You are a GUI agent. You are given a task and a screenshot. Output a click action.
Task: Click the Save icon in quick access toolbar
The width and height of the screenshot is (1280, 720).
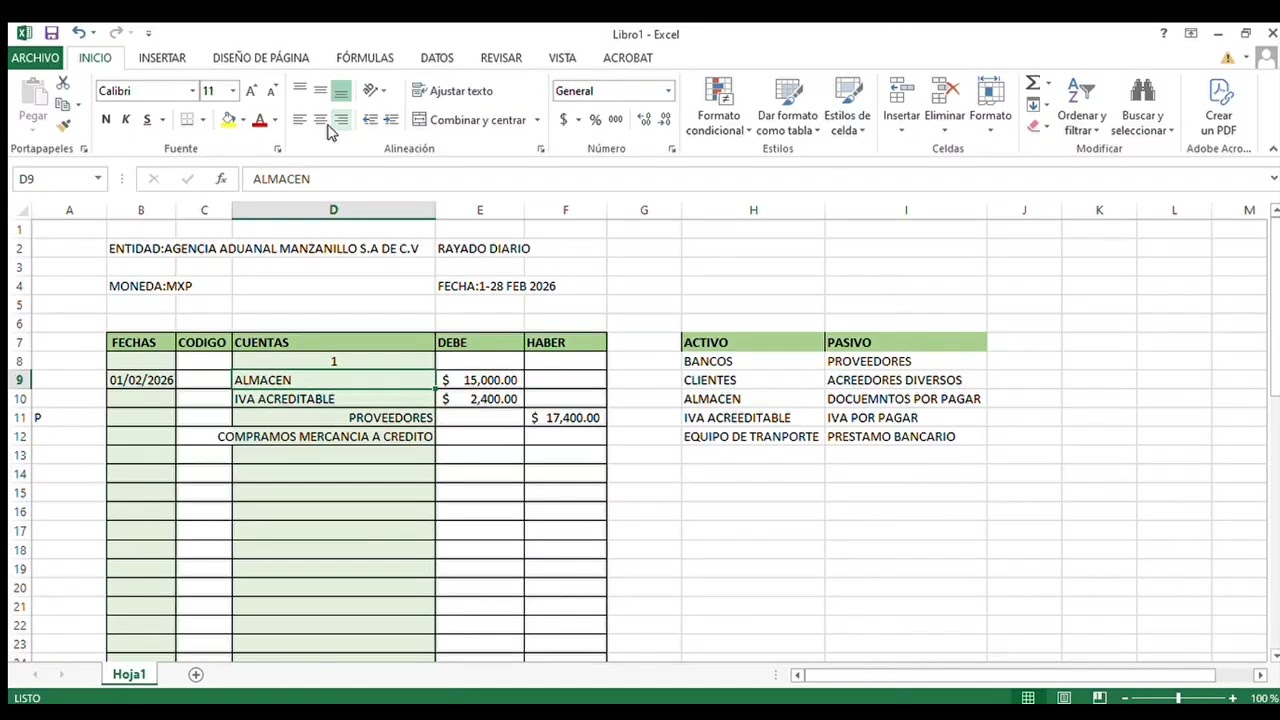pos(52,33)
